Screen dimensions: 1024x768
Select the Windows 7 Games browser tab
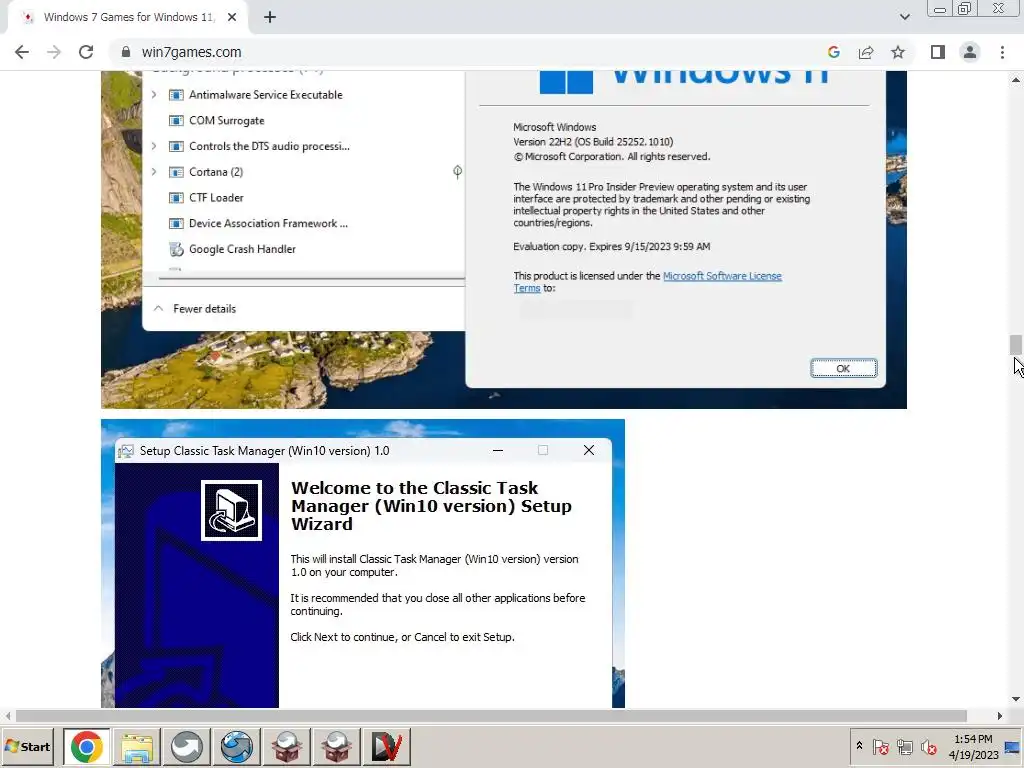(x=127, y=18)
